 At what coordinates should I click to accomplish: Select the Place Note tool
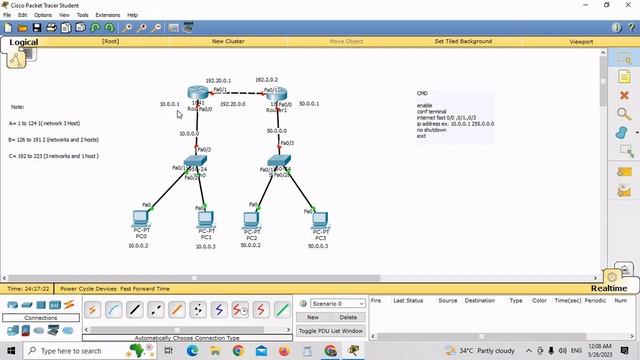(624, 77)
